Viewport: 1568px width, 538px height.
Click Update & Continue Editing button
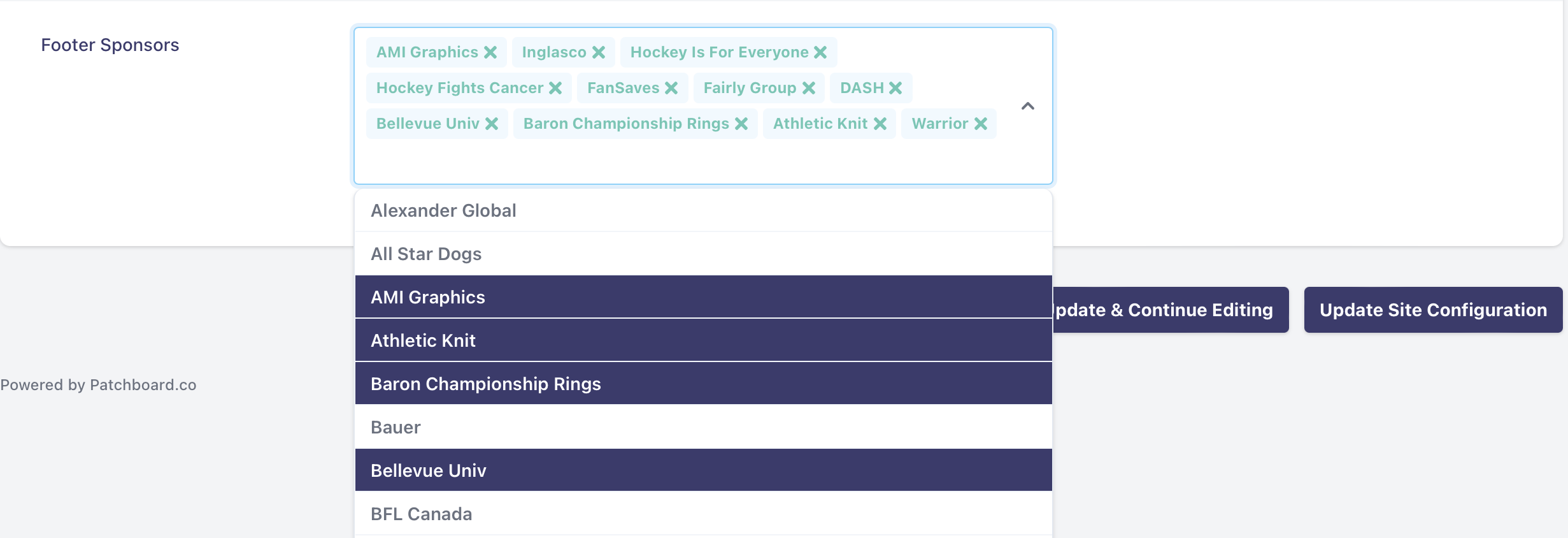coord(1171,310)
